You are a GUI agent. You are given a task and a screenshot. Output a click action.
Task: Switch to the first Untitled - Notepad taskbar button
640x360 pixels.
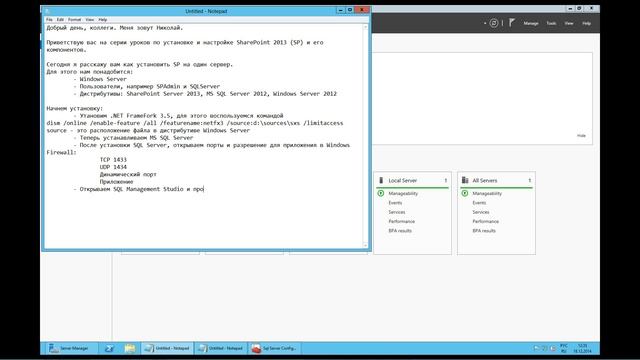coord(167,348)
